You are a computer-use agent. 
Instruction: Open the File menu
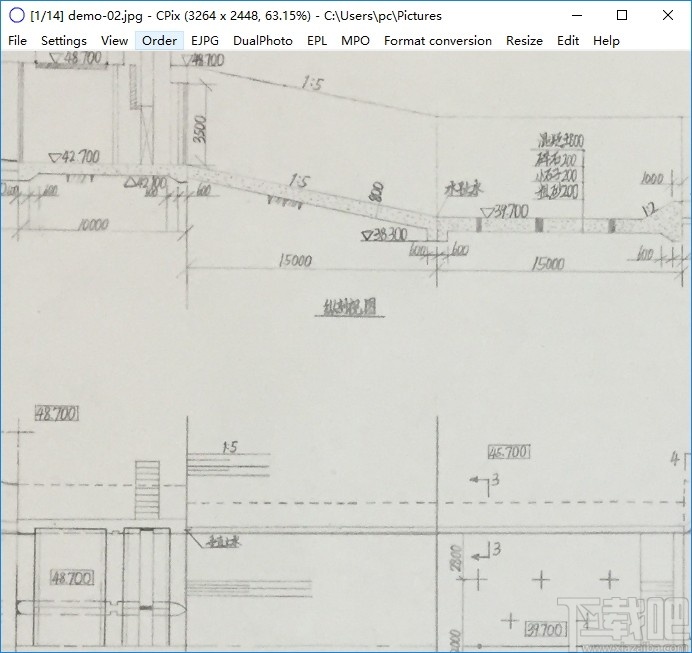17,41
